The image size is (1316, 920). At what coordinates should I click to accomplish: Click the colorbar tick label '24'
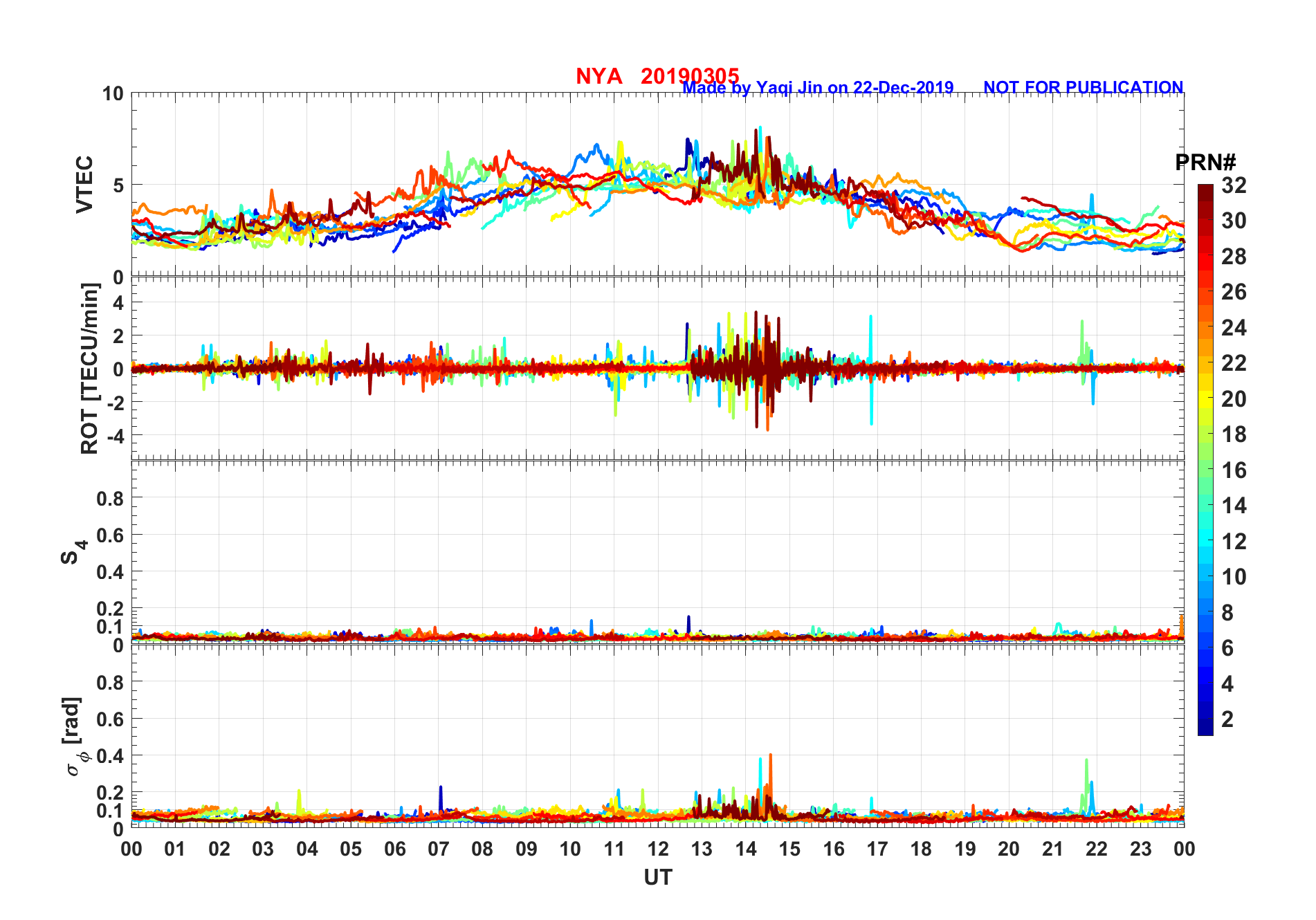pyautogui.click(x=1234, y=328)
